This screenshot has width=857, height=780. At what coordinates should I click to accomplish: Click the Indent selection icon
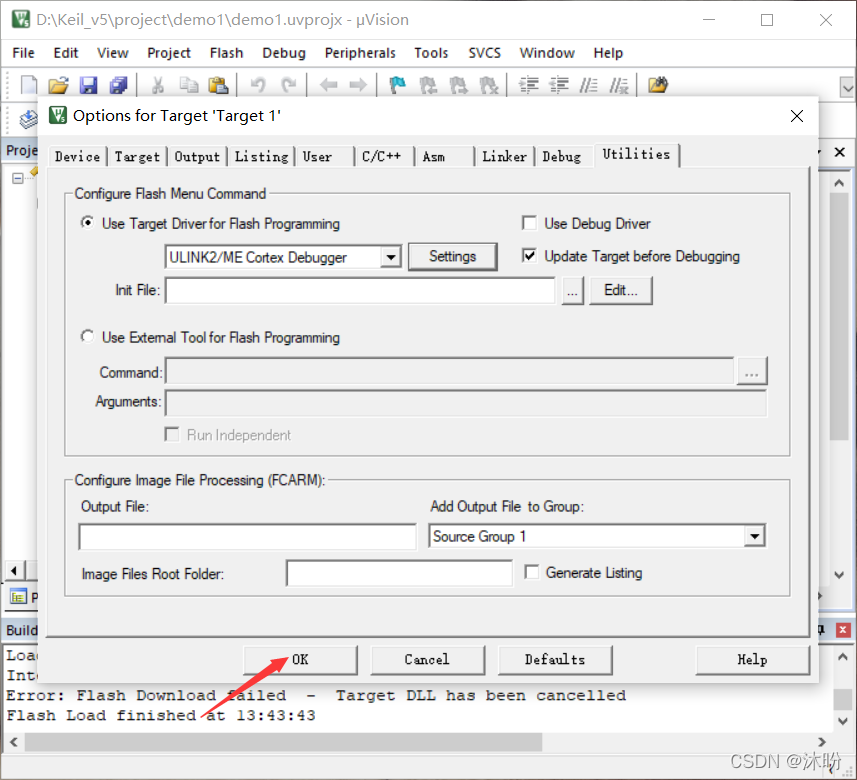pos(529,85)
